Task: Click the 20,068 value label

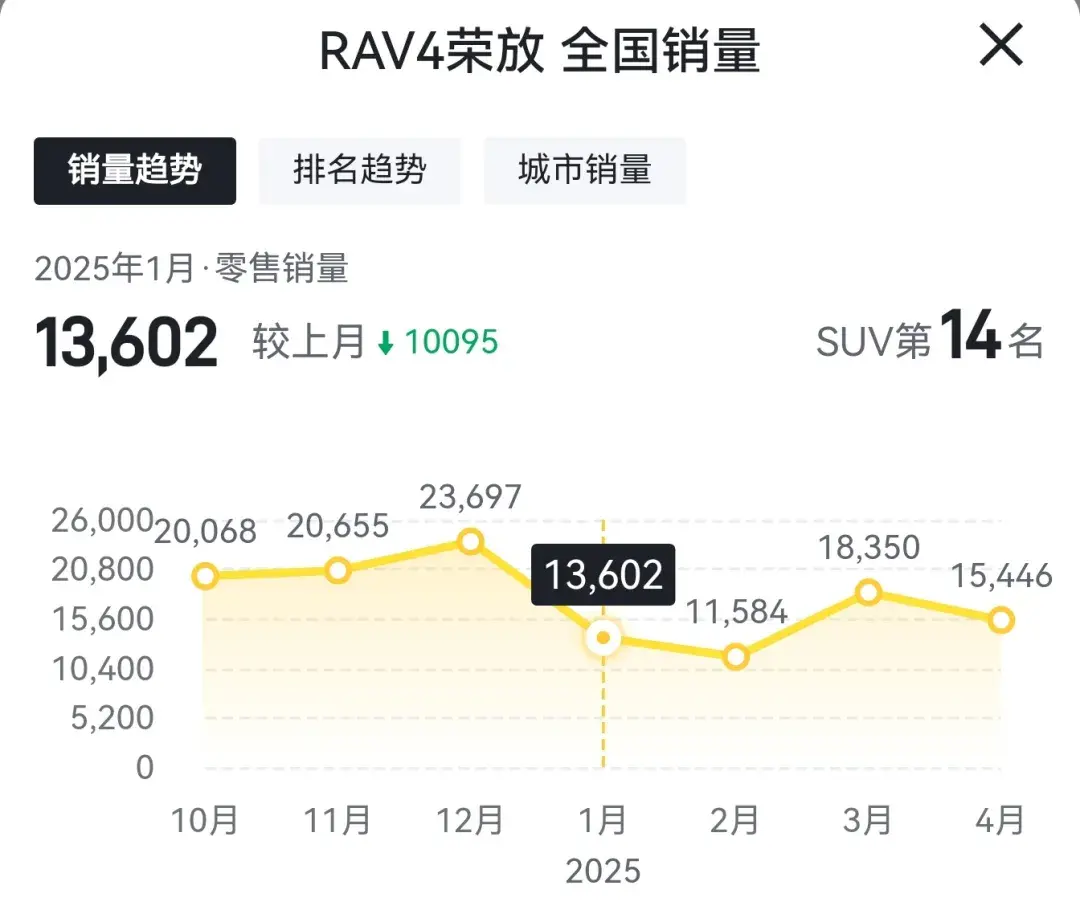Action: click(205, 532)
